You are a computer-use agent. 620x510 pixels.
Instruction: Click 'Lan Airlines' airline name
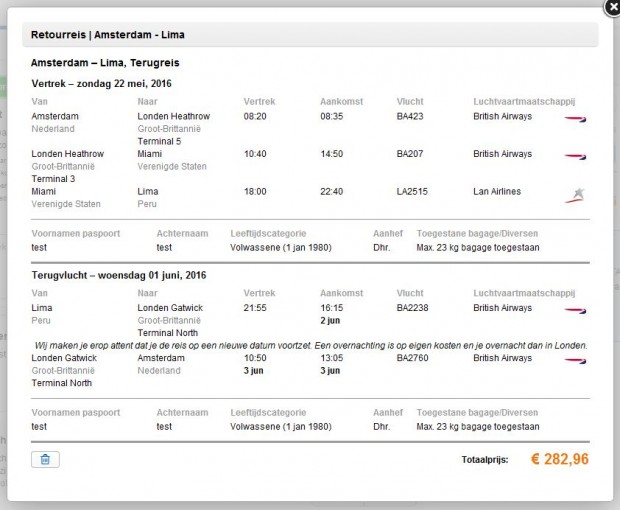(497, 191)
